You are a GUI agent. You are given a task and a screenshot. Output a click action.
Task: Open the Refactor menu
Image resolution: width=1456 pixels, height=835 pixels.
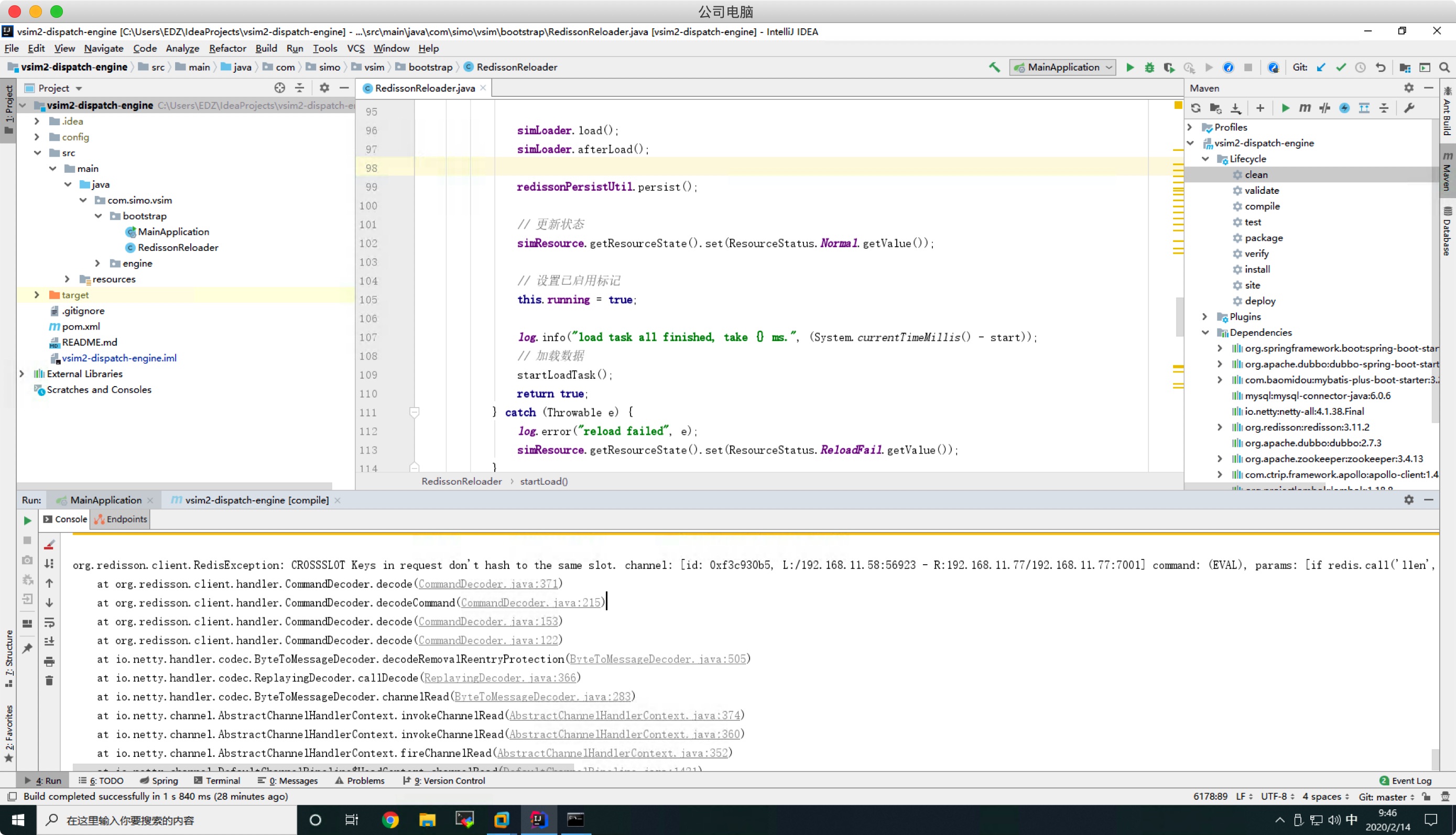pos(227,48)
